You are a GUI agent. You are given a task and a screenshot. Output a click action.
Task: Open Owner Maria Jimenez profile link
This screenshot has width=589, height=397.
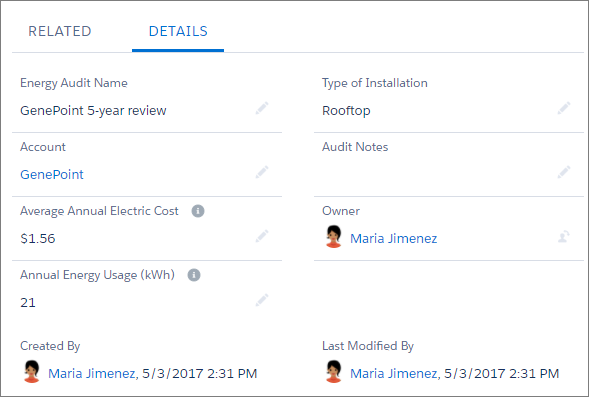393,239
